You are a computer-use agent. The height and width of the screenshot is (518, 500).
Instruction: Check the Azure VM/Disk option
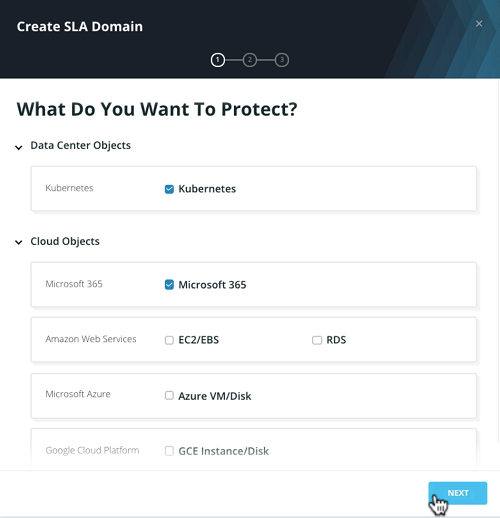[x=169, y=395]
